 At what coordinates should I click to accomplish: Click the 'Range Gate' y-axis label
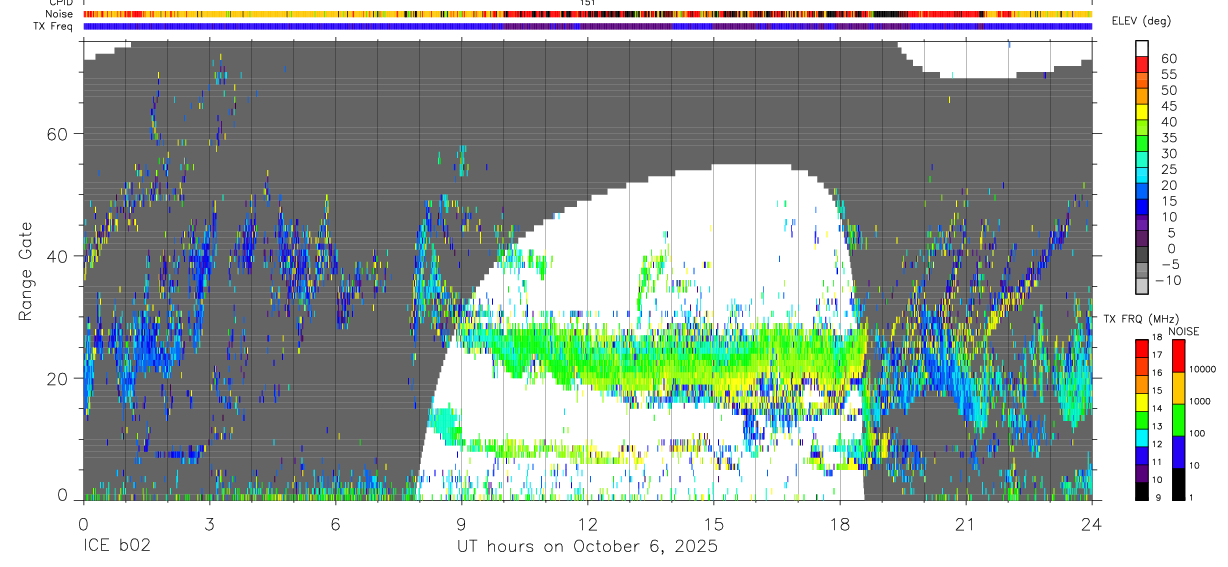28,270
